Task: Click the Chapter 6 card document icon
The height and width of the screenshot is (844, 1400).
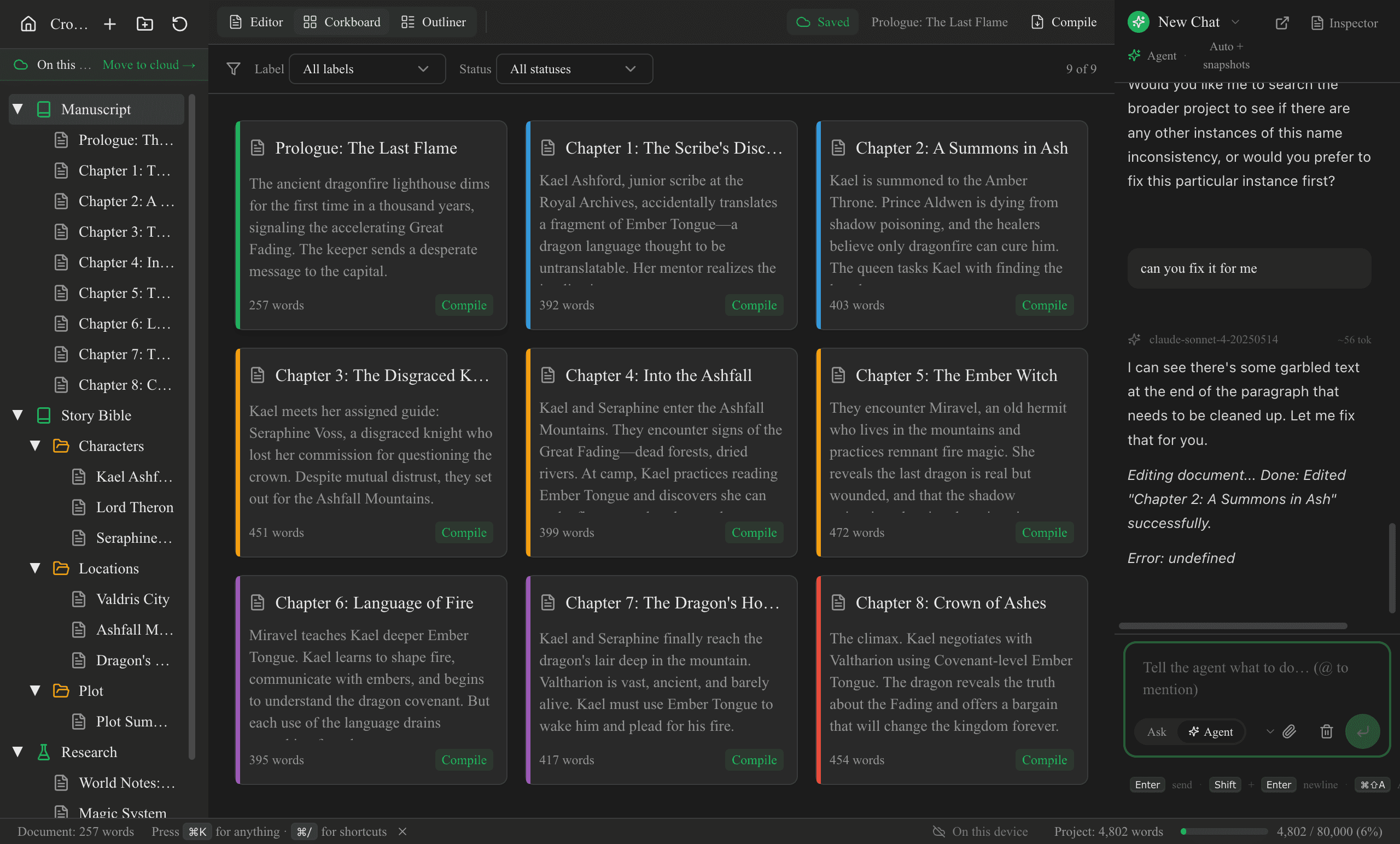Action: coord(258,602)
